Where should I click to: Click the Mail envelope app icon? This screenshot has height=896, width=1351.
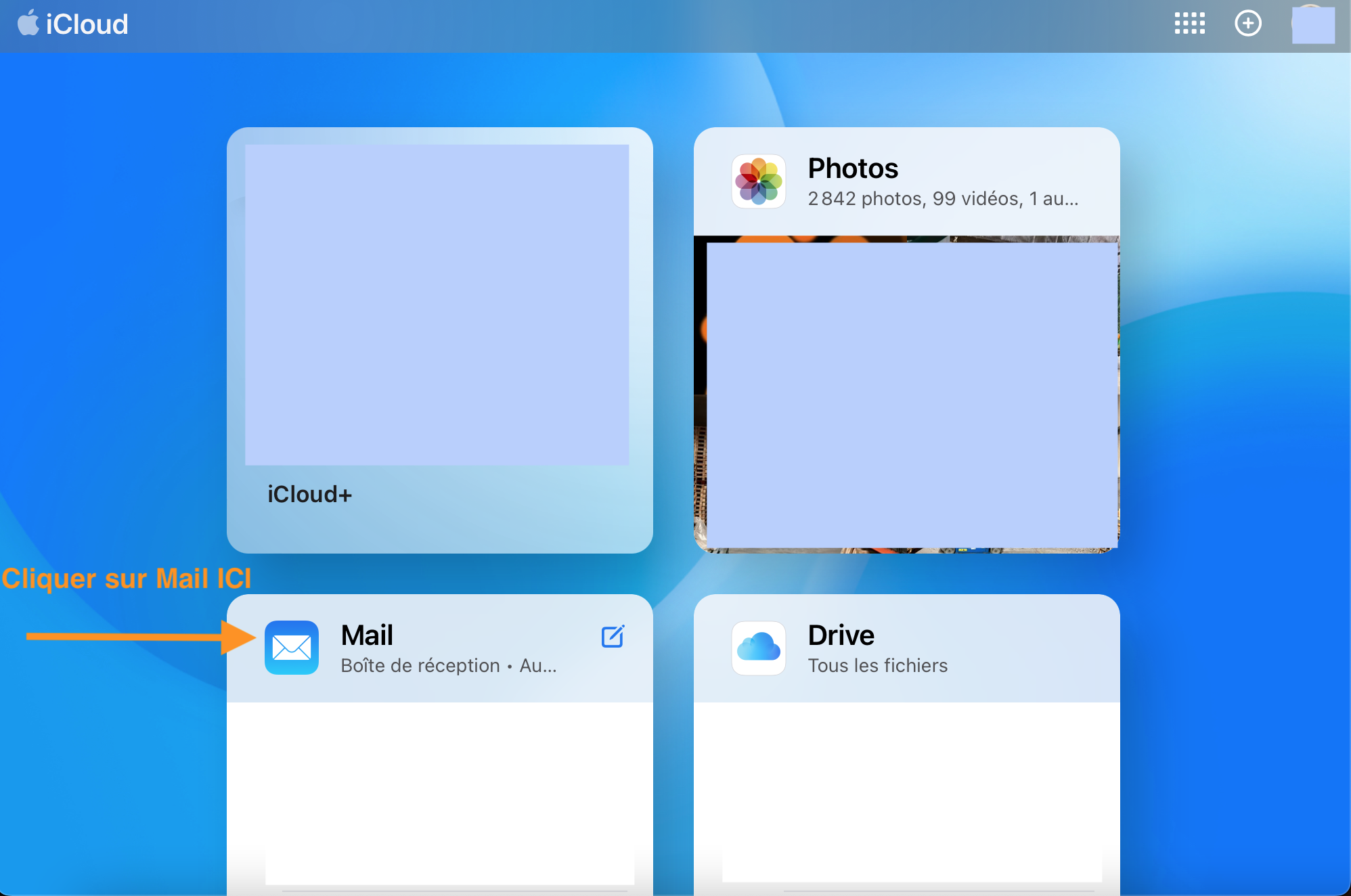tap(292, 648)
